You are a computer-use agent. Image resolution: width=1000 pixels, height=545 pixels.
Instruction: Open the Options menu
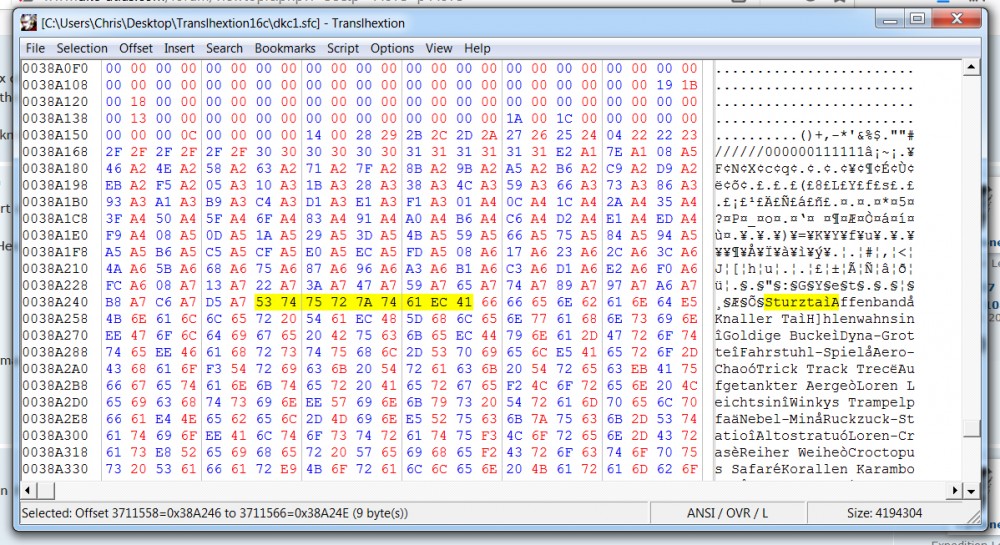point(392,48)
